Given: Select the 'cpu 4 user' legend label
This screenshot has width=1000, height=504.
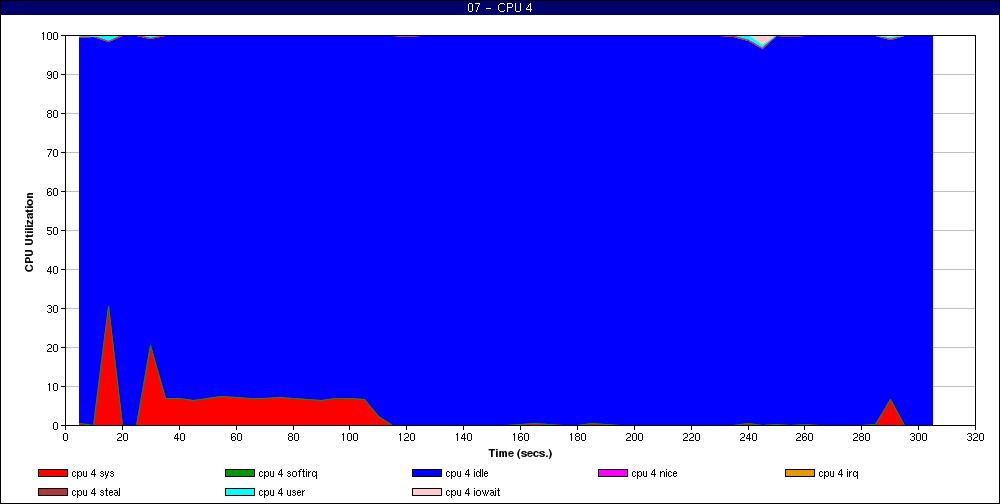Looking at the screenshot, I should (282, 493).
